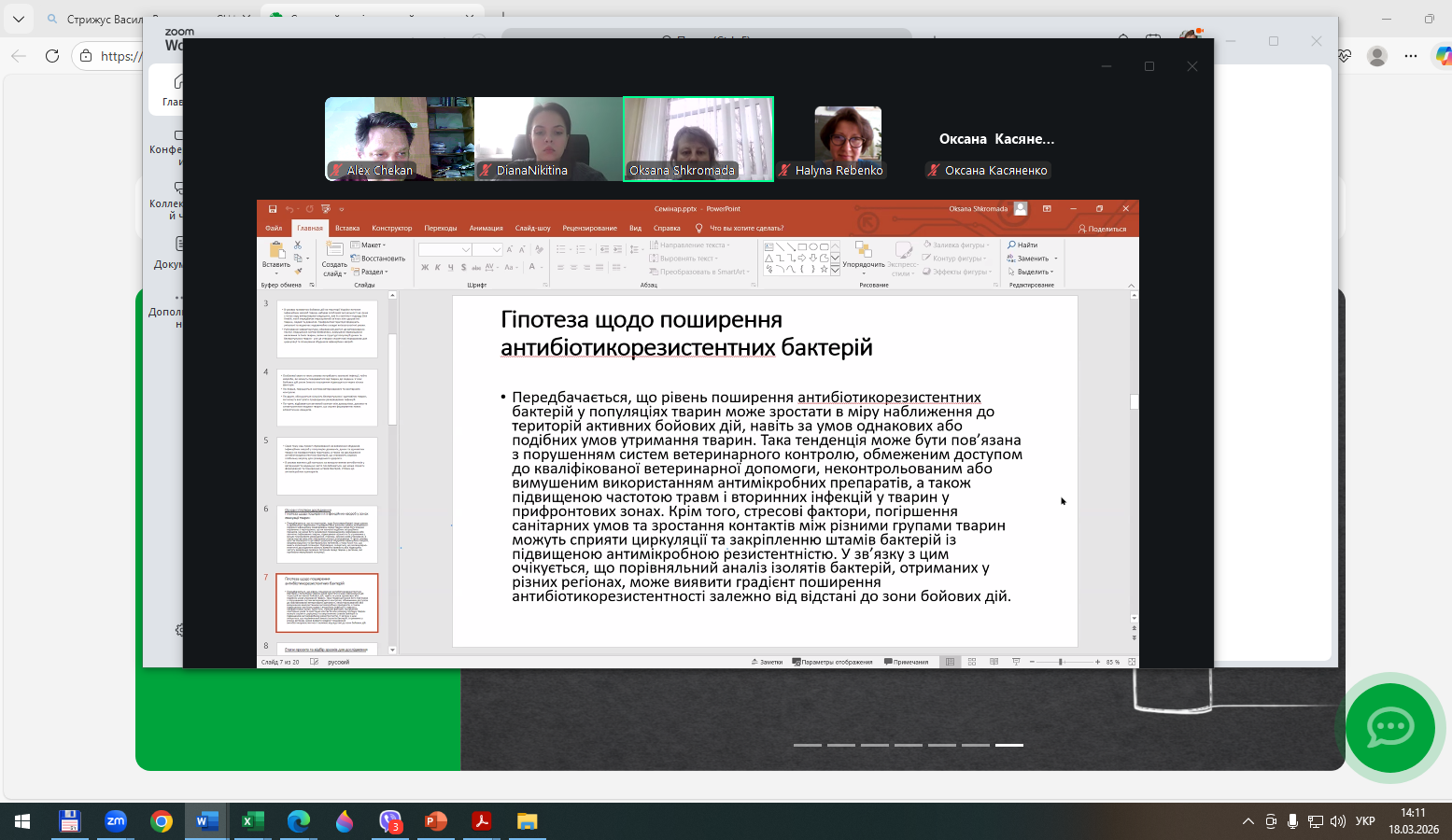Screen dimensions: 1452x840
Task: Expand the Section (Раздел) dropdown
Action: point(370,272)
